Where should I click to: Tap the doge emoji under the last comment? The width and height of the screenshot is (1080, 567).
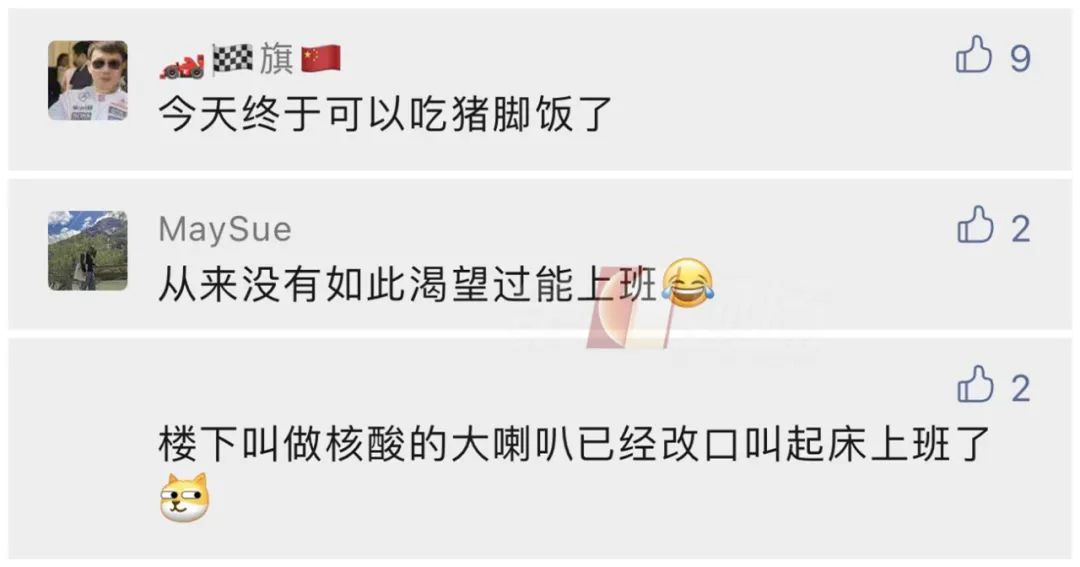(x=184, y=497)
